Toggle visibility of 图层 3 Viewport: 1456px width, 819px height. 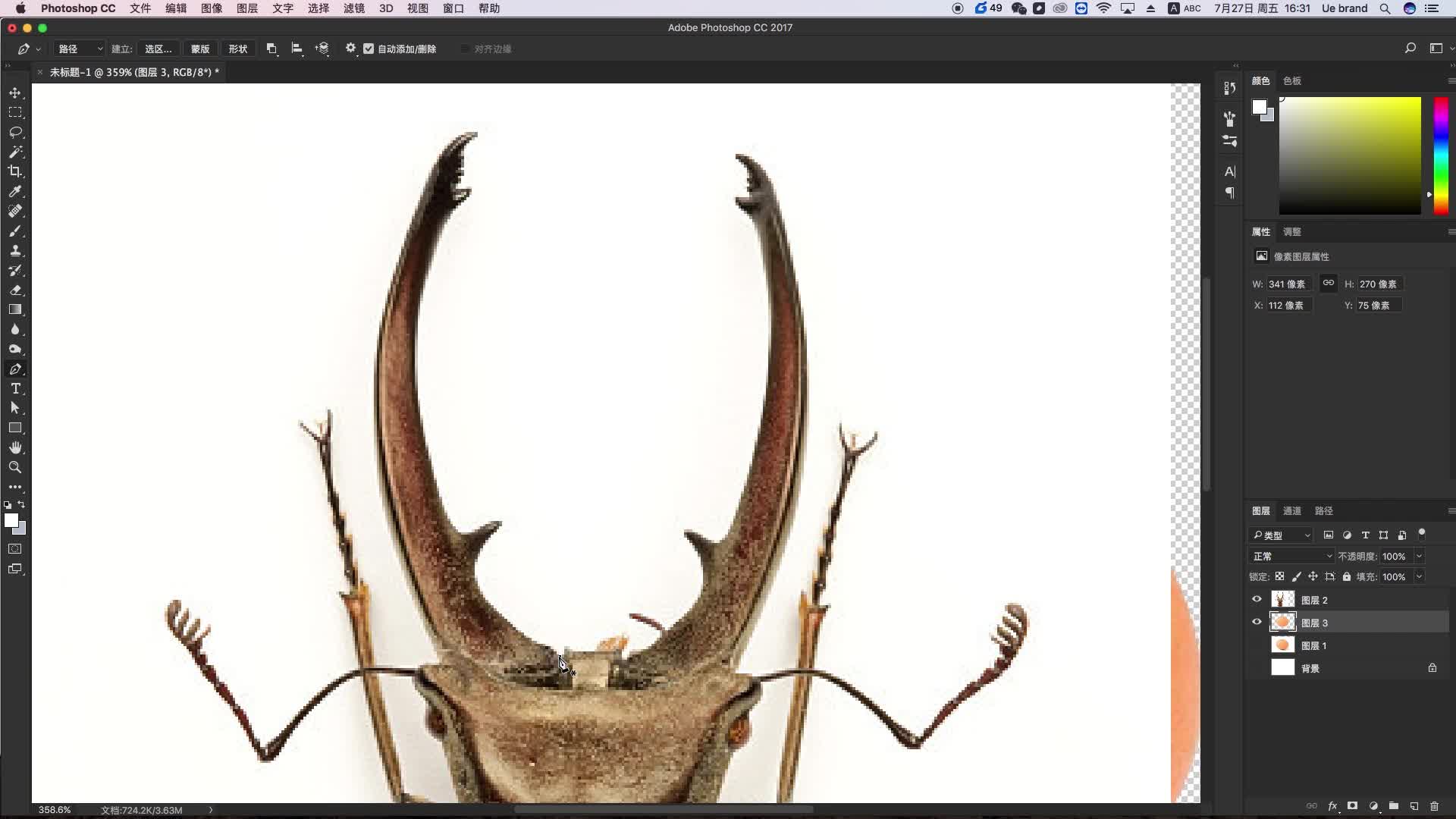(x=1257, y=622)
